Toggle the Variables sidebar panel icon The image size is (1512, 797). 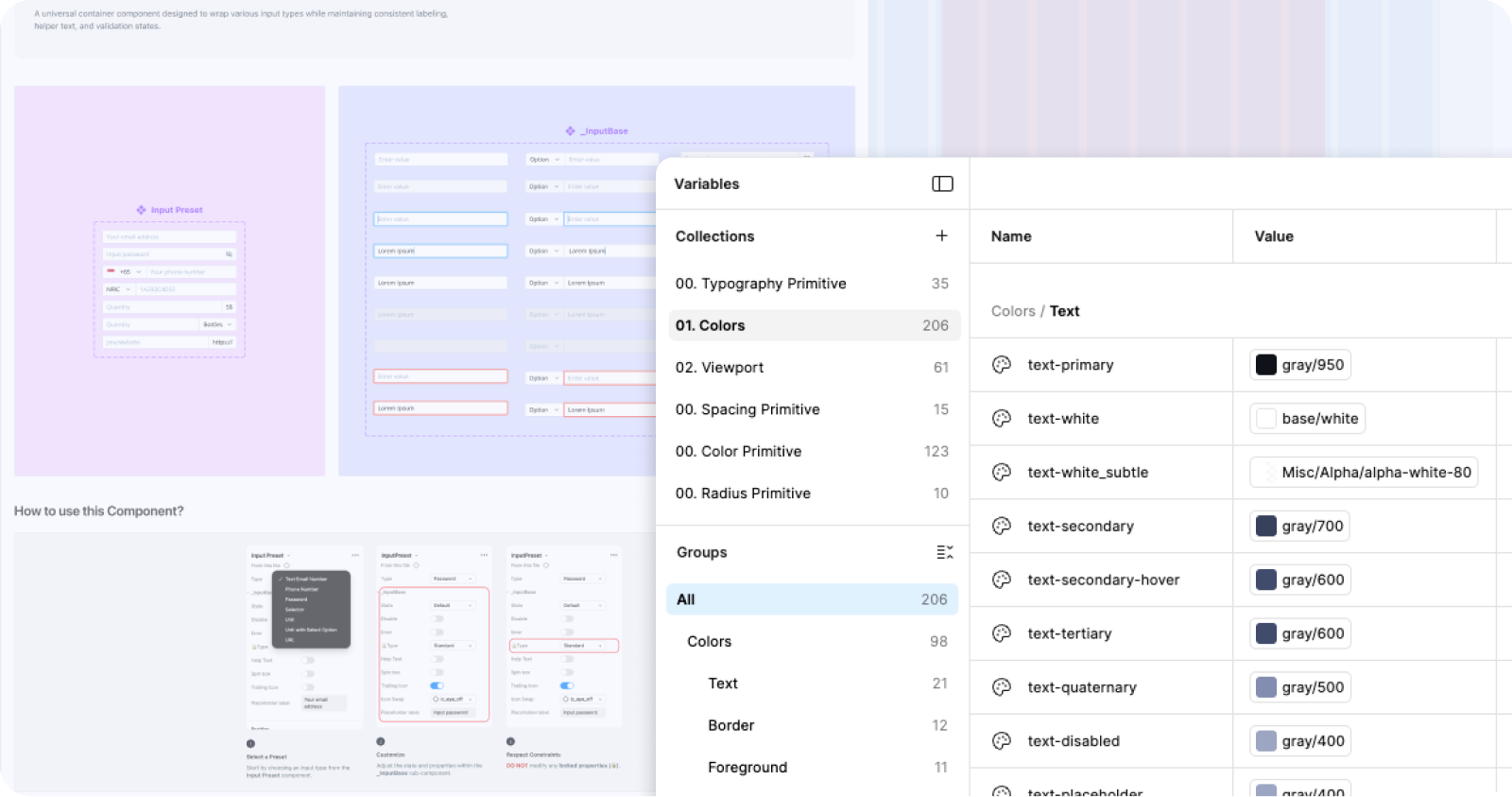pyautogui.click(x=942, y=183)
